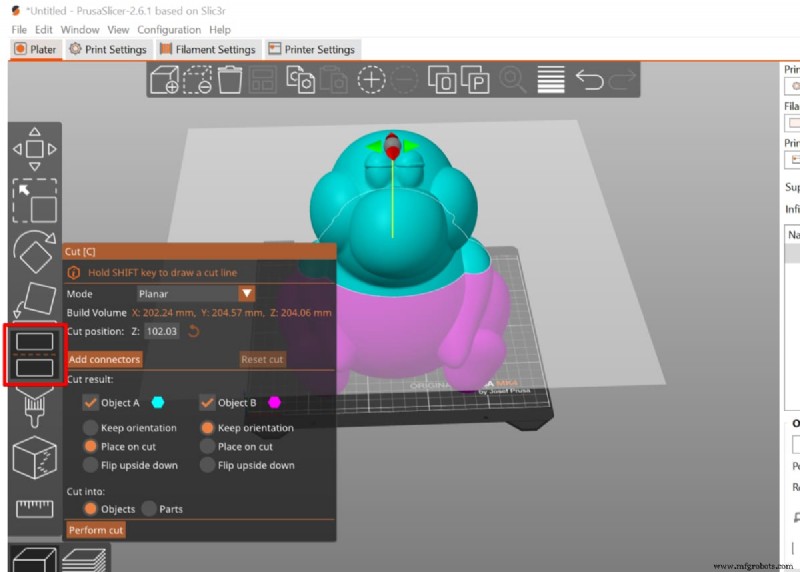Switch to 3D editor view cube icon
This screenshot has height=572, width=800.
(x=35, y=559)
